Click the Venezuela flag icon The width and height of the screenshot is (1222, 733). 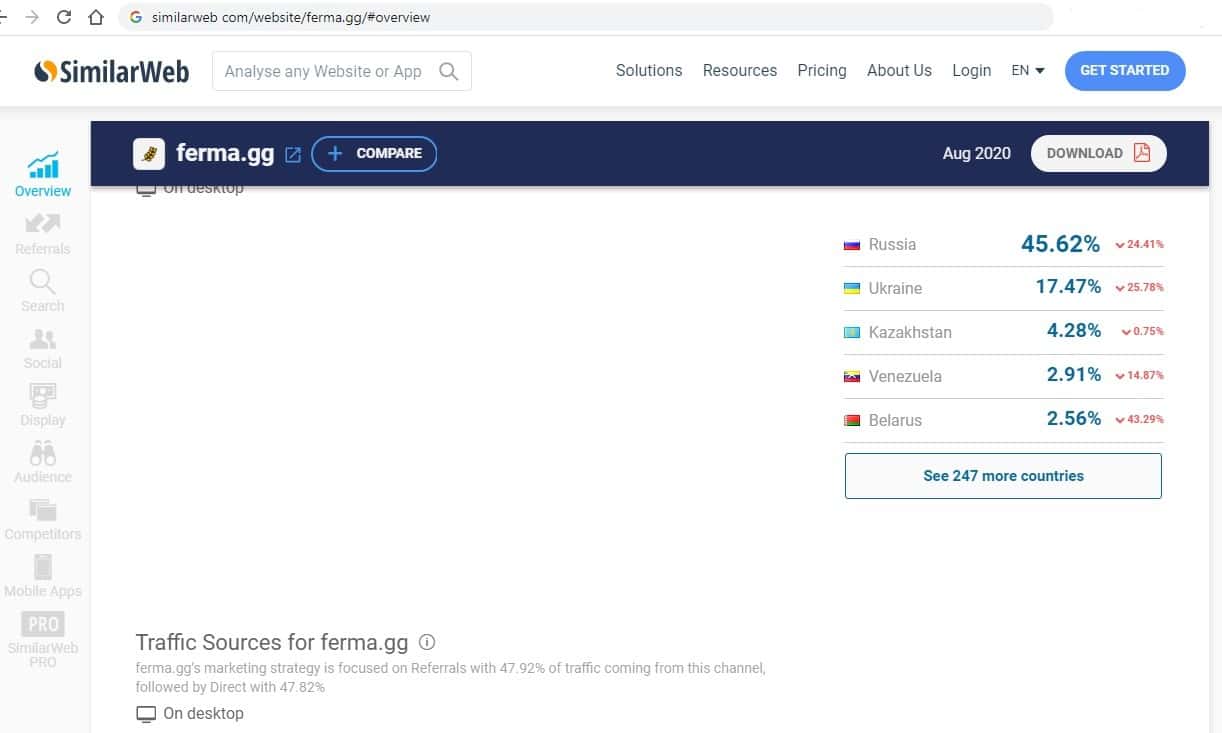click(x=852, y=377)
